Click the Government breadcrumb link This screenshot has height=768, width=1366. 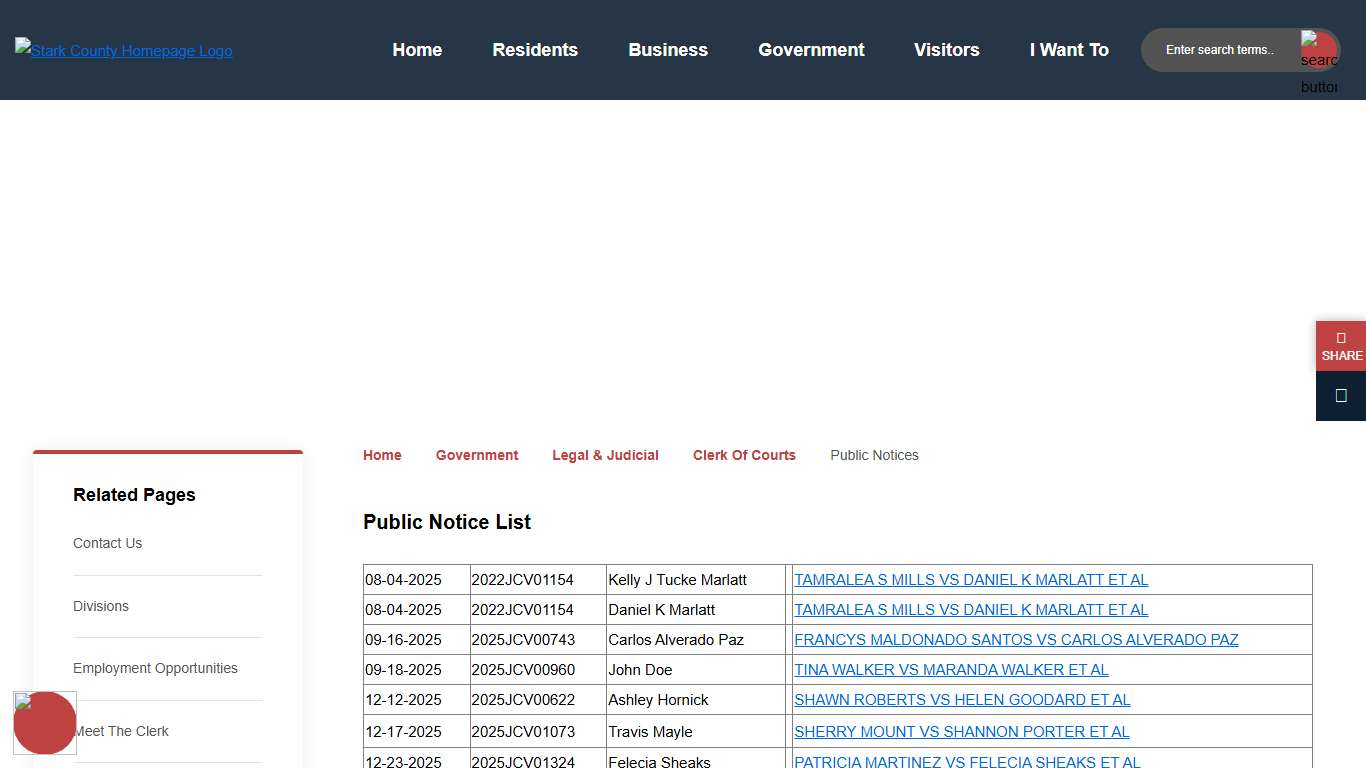477,455
